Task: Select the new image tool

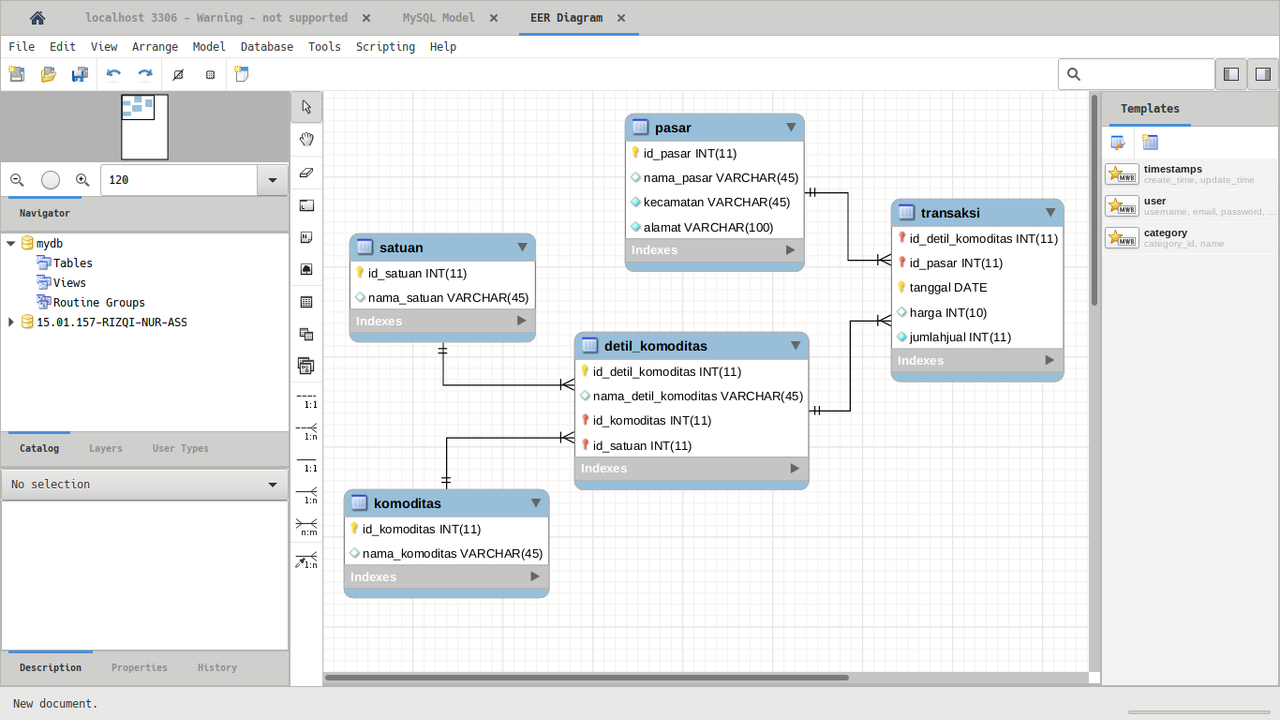Action: pyautogui.click(x=307, y=269)
